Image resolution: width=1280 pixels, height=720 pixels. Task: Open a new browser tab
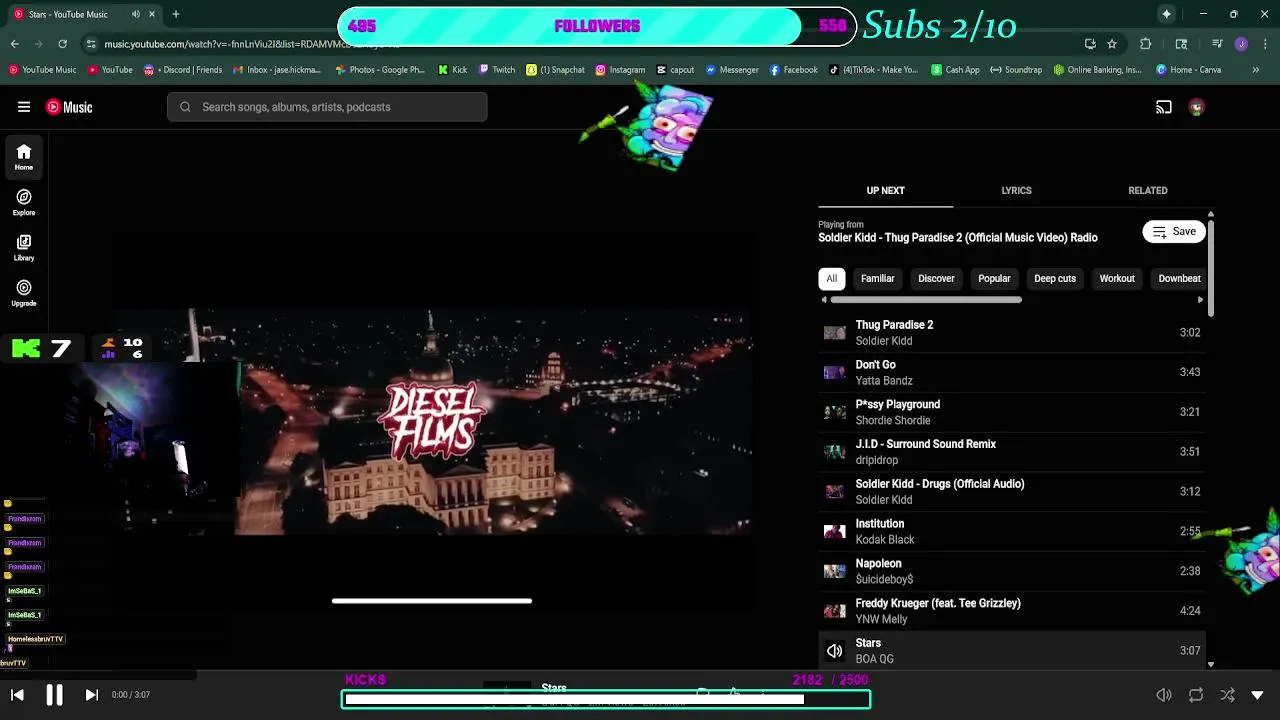coord(176,14)
